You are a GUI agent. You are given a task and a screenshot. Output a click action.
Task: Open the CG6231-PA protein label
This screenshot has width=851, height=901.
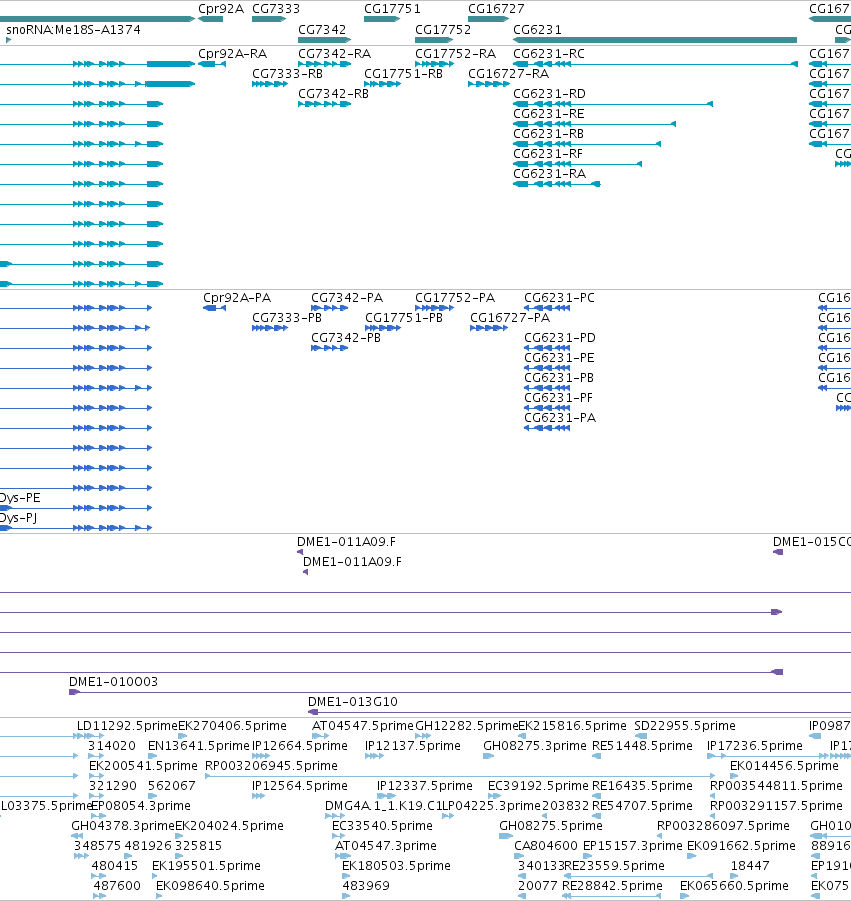560,418
